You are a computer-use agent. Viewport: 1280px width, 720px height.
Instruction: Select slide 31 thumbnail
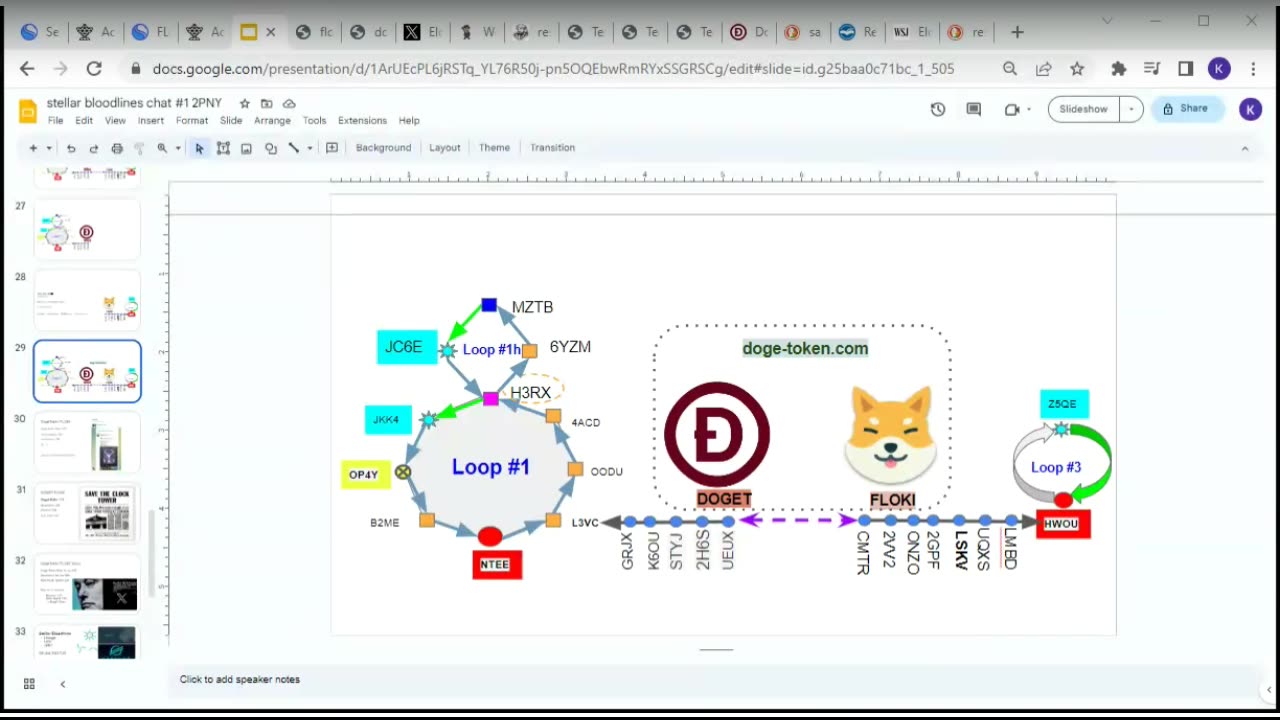tap(87, 513)
